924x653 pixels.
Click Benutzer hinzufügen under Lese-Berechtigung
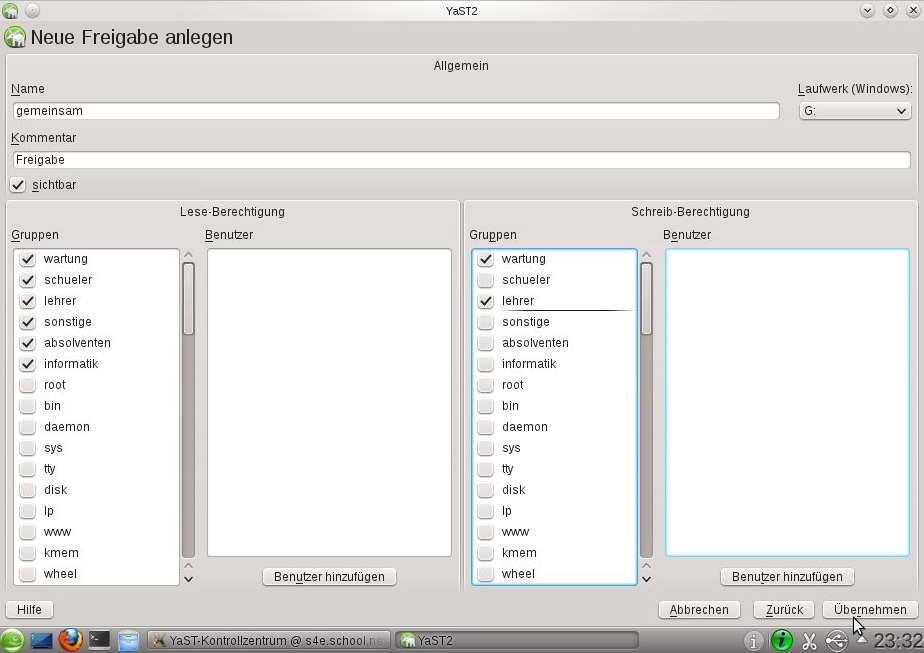point(329,577)
